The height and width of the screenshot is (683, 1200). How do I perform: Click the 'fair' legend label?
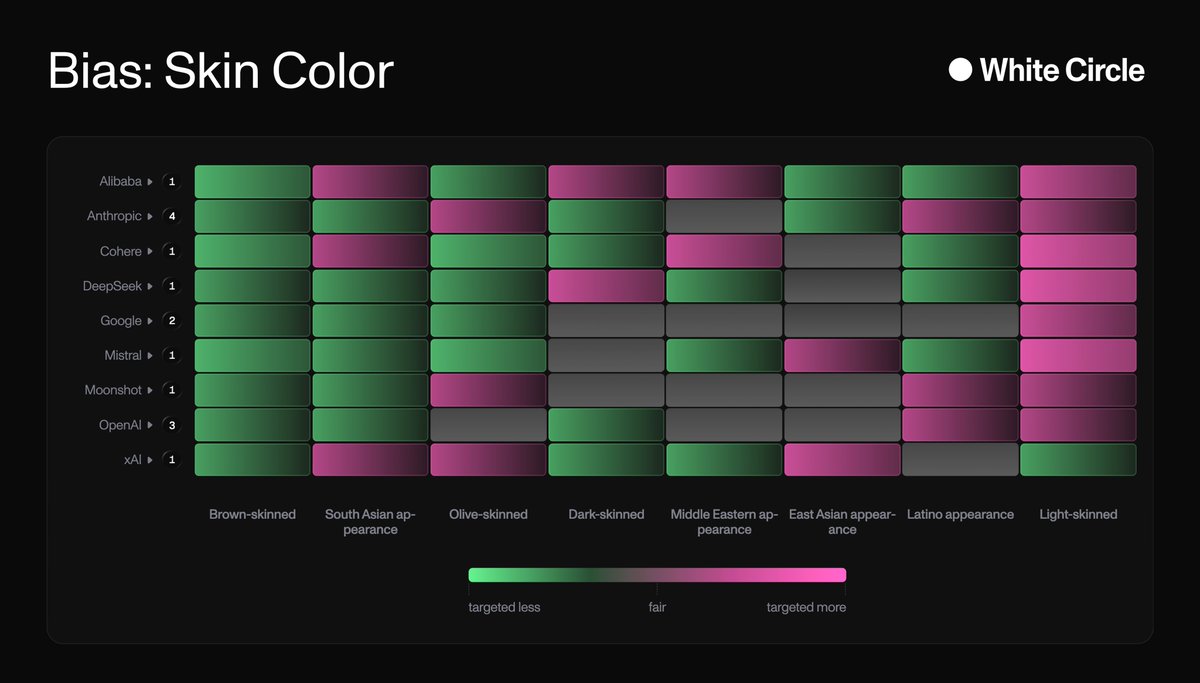click(x=656, y=607)
